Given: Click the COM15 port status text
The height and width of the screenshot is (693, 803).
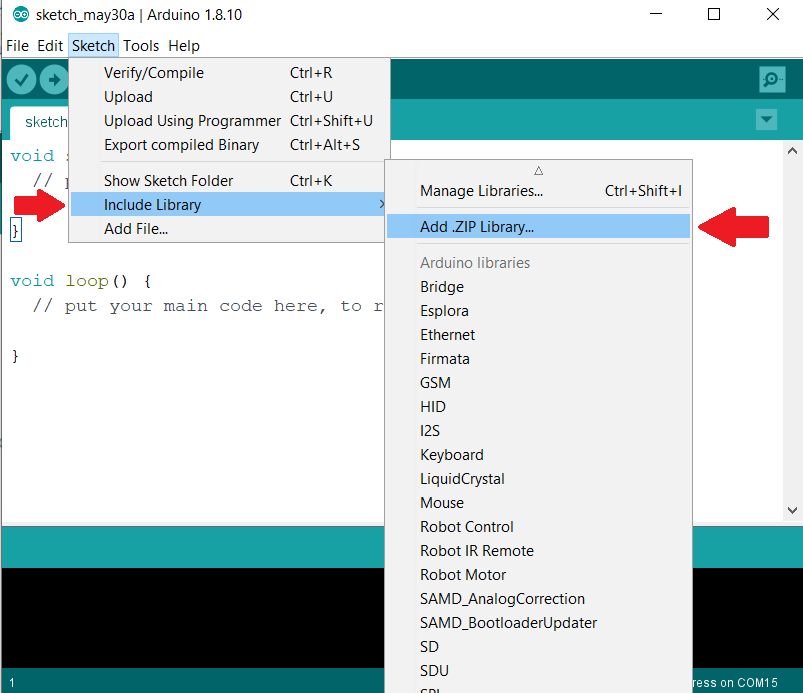Looking at the screenshot, I should click(735, 683).
